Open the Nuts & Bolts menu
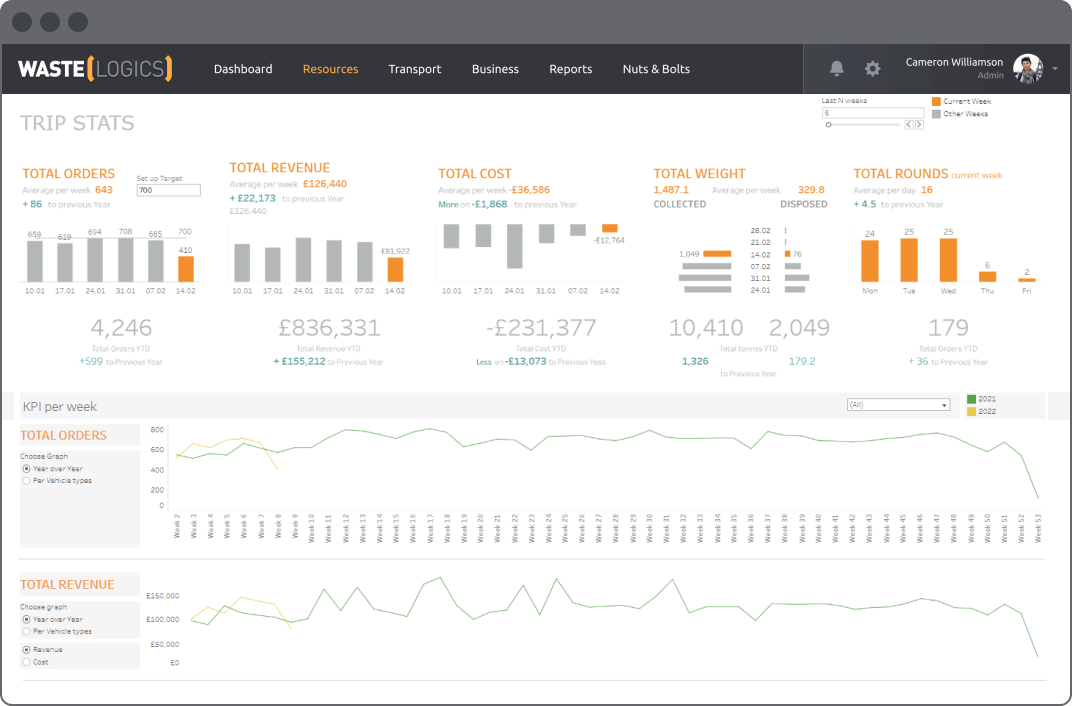The height and width of the screenshot is (706, 1072). [656, 69]
